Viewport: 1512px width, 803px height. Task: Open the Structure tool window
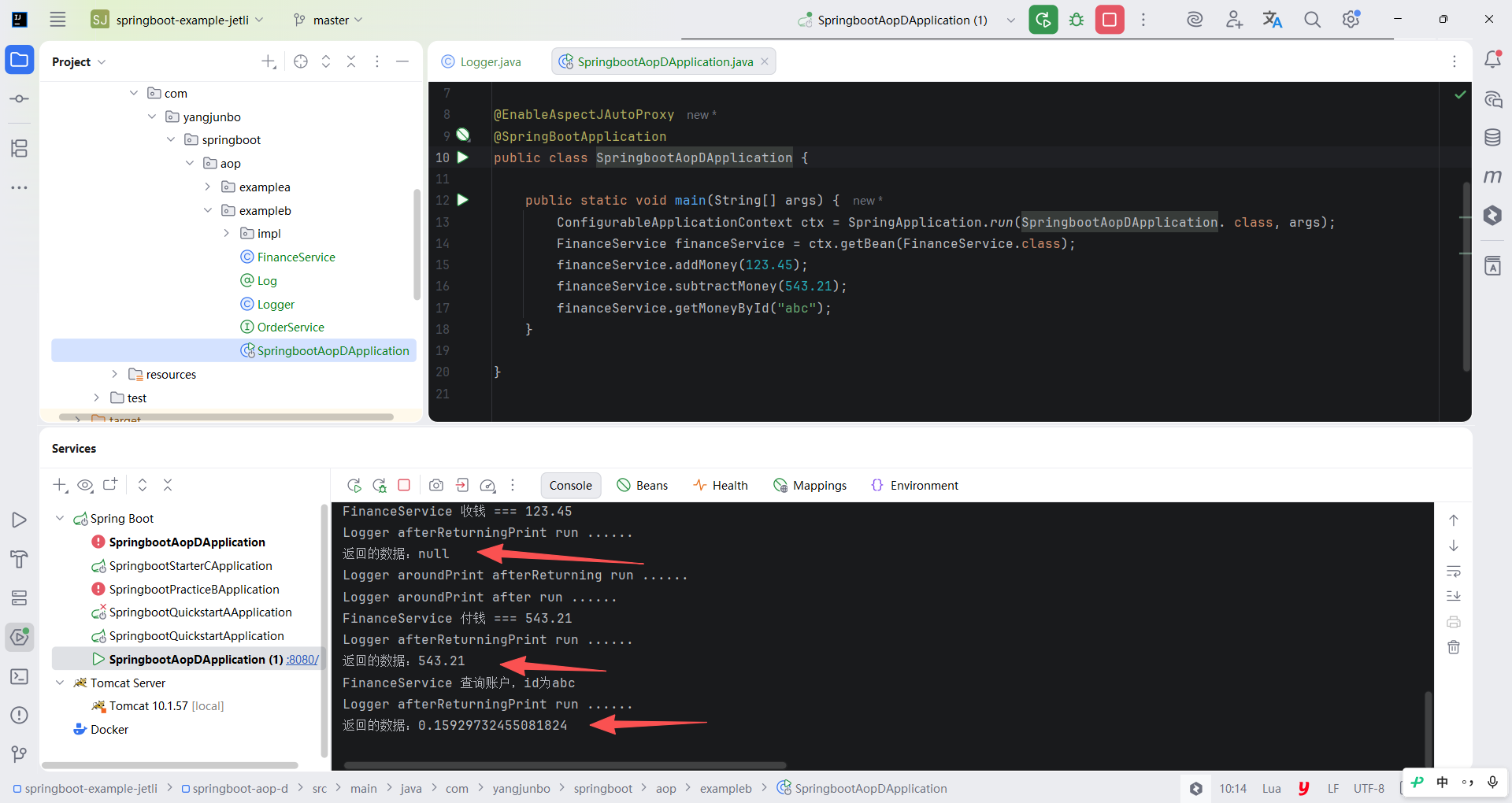pos(20,148)
